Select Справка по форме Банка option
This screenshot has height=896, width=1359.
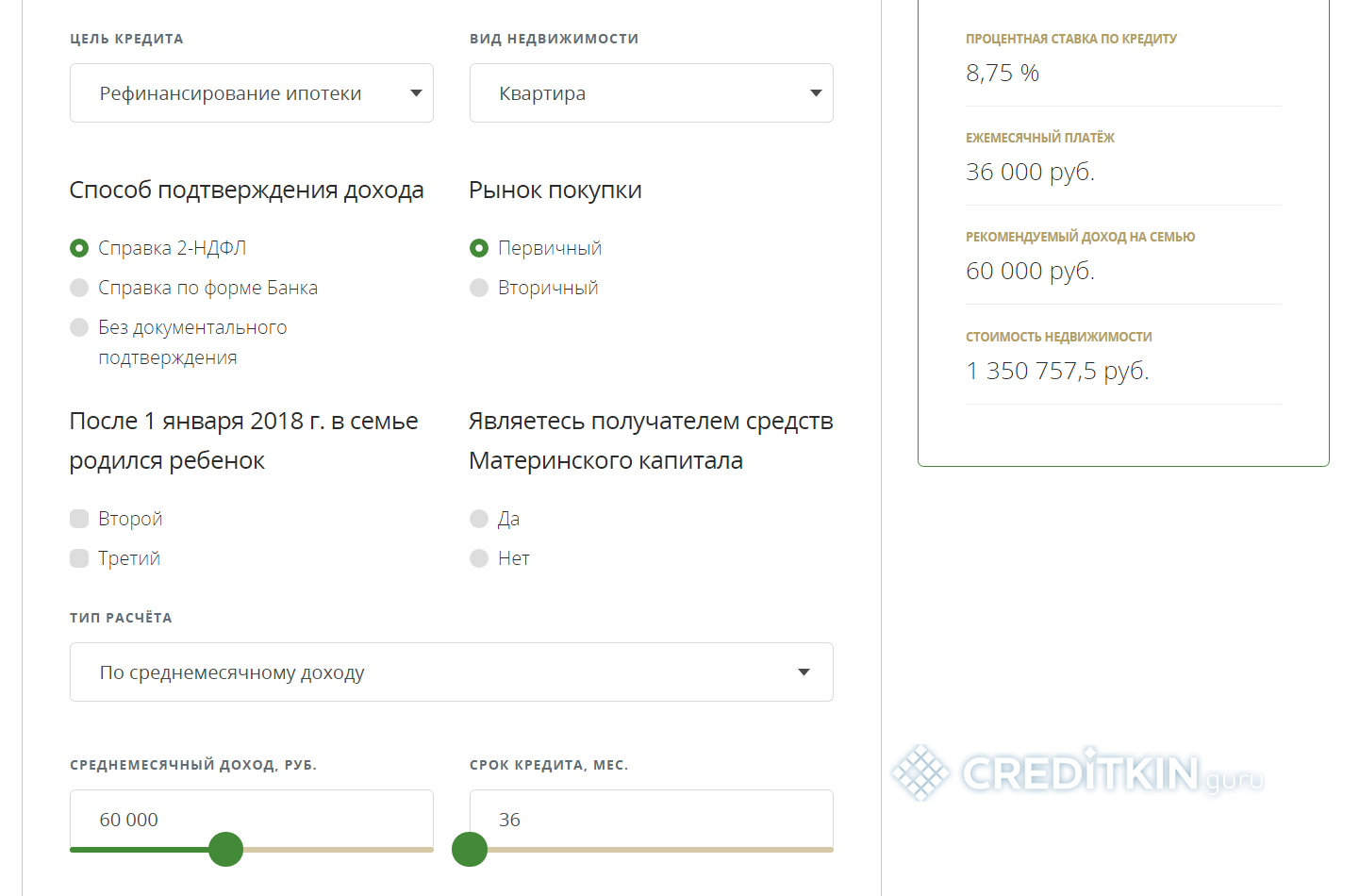[x=79, y=288]
